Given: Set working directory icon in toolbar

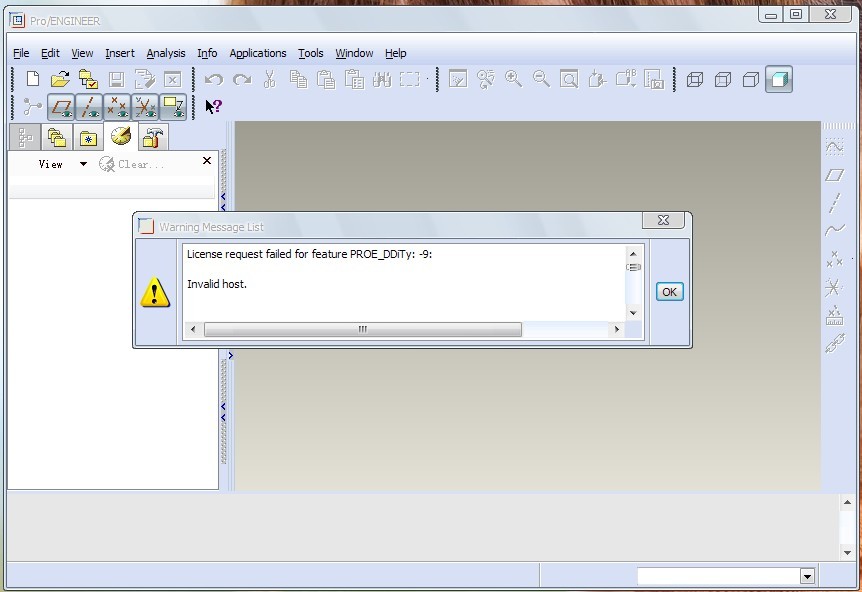Looking at the screenshot, I should [x=89, y=79].
